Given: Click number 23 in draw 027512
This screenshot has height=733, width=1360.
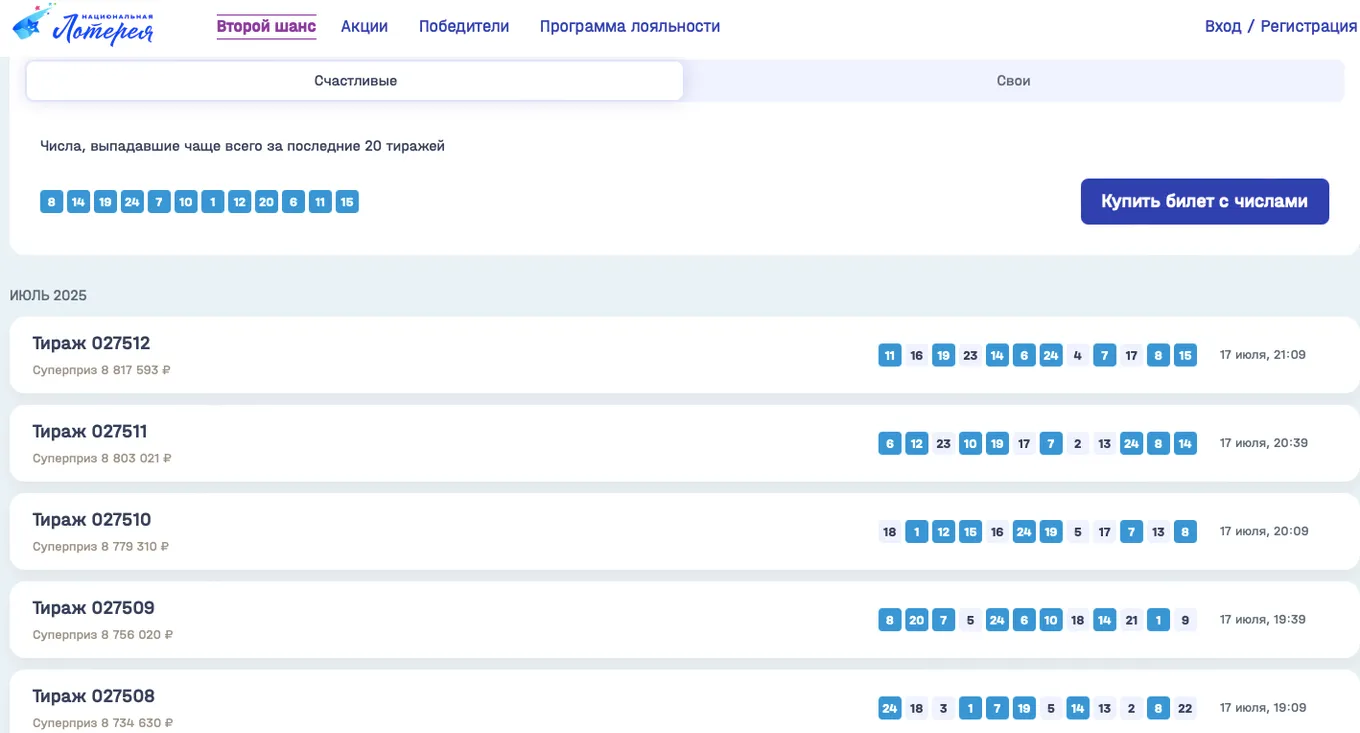Looking at the screenshot, I should click(970, 355).
